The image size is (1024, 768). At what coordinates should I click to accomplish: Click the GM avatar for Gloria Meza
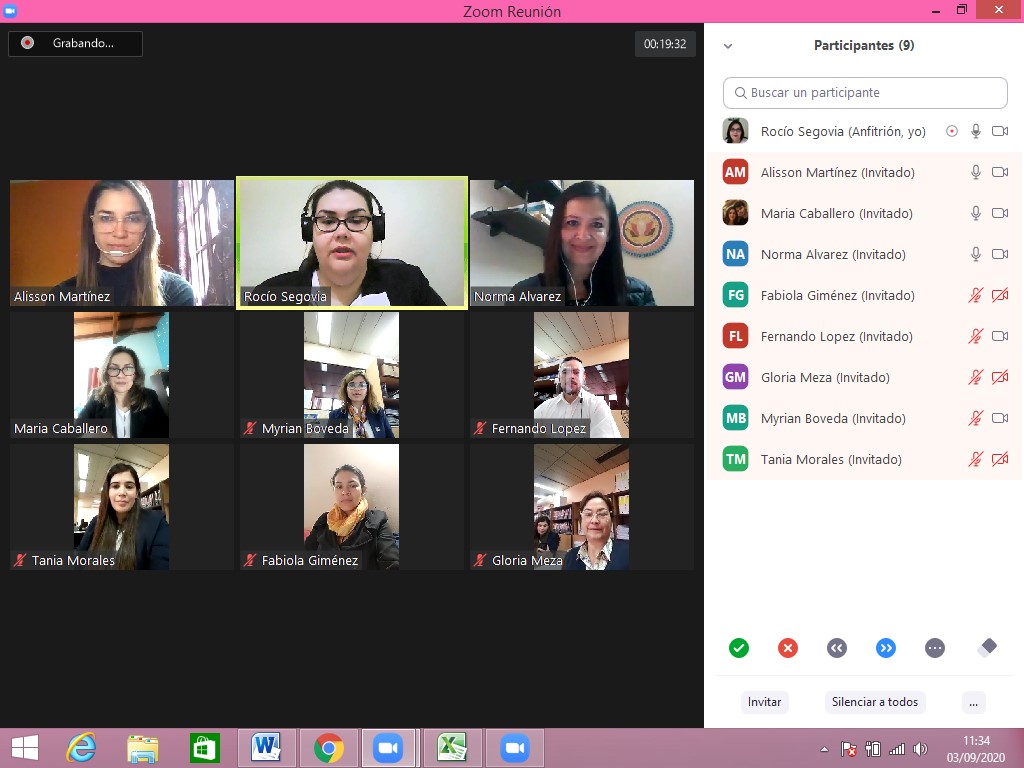tap(735, 377)
